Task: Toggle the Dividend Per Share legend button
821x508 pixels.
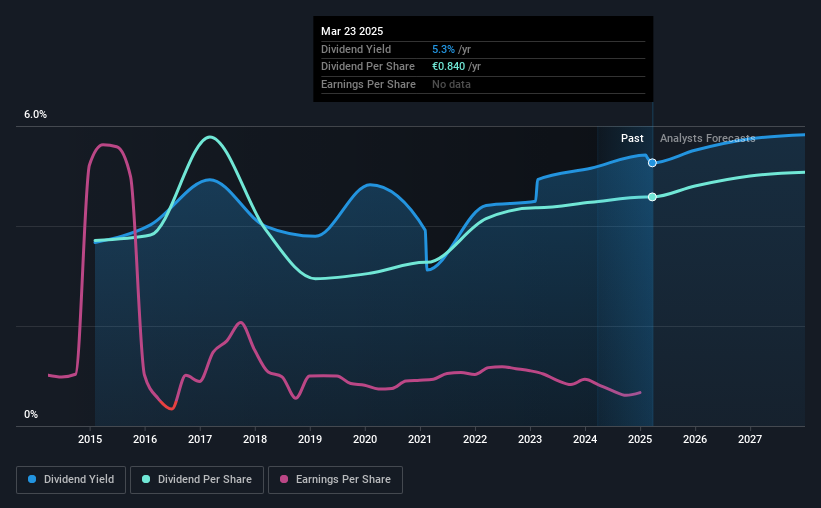Action: pos(197,480)
